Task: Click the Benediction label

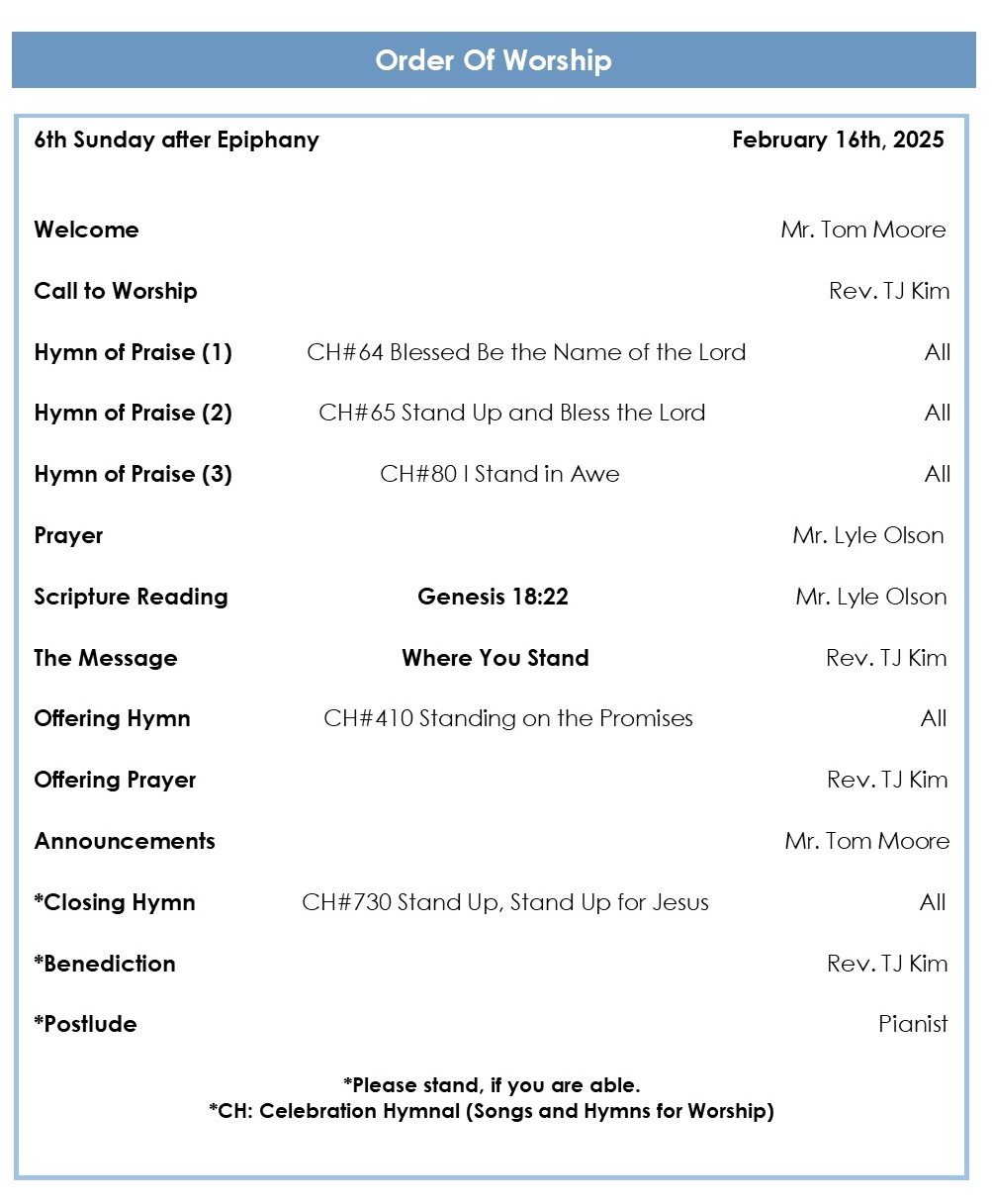Action: [x=105, y=964]
